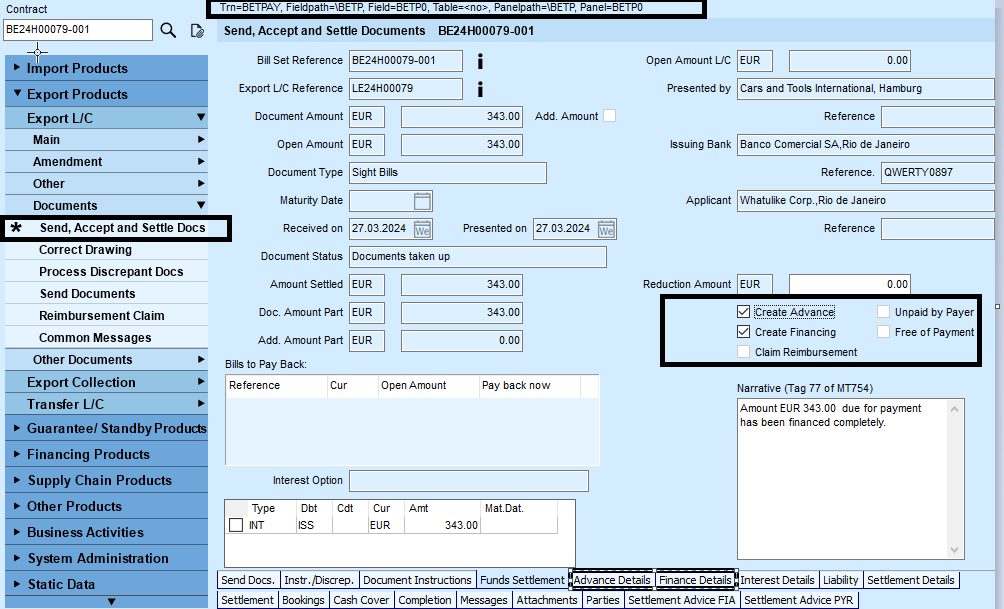Collapse the Export Products section
Viewport: 1004px width, 609px height.
pos(106,94)
